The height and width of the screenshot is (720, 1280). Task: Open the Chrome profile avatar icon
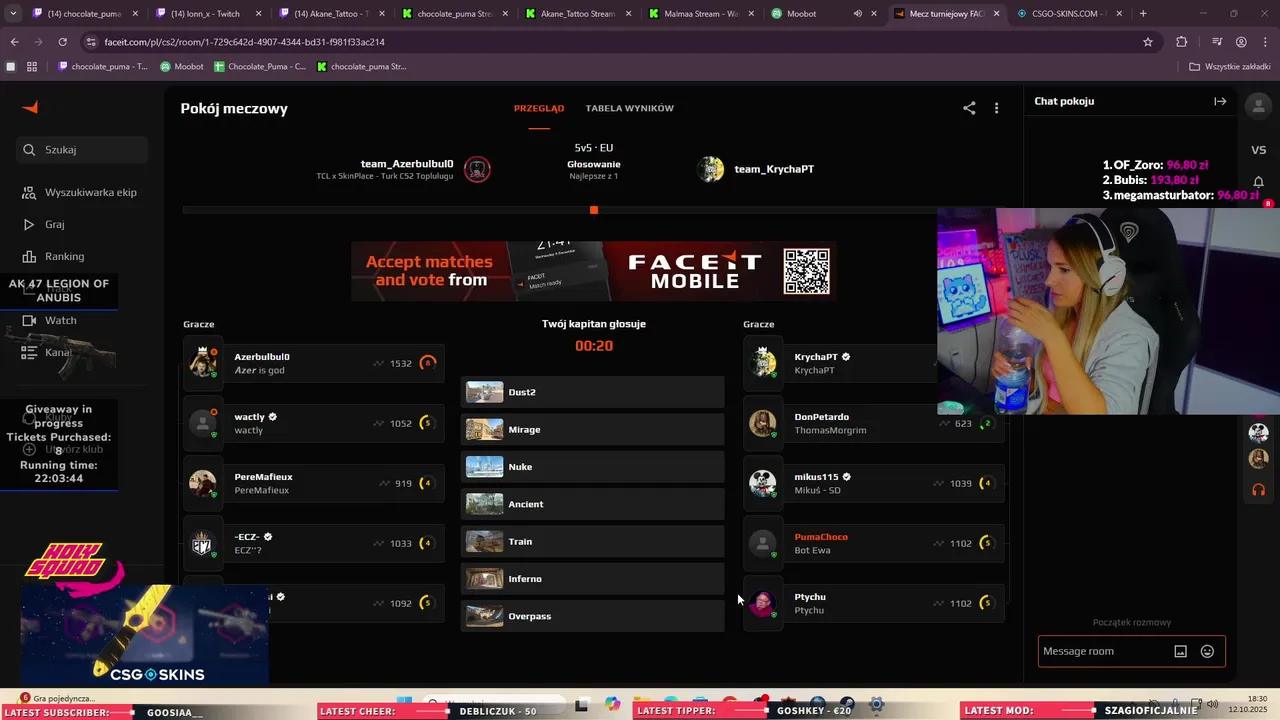click(1241, 42)
